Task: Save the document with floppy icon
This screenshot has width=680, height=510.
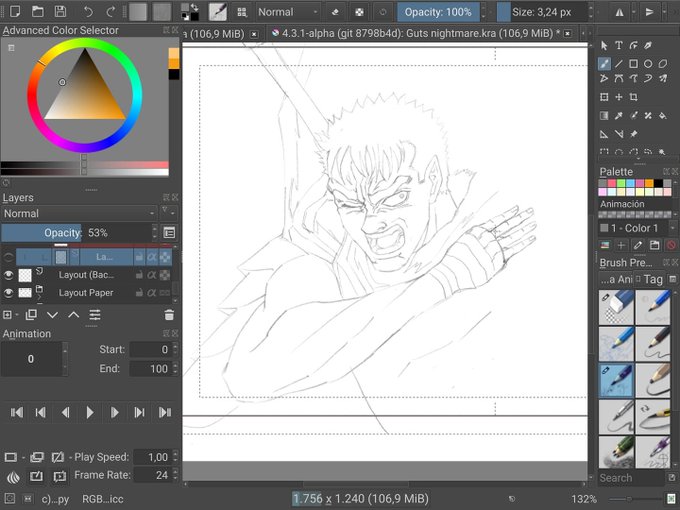Action: (x=60, y=11)
